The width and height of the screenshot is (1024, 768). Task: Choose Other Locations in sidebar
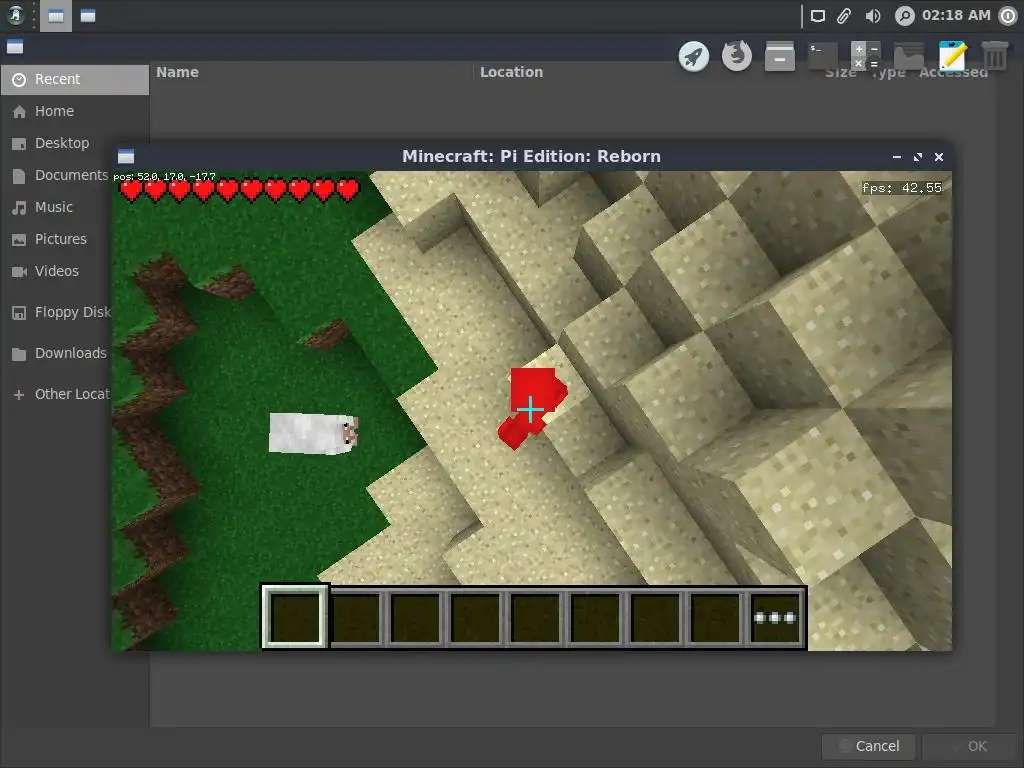(56, 394)
